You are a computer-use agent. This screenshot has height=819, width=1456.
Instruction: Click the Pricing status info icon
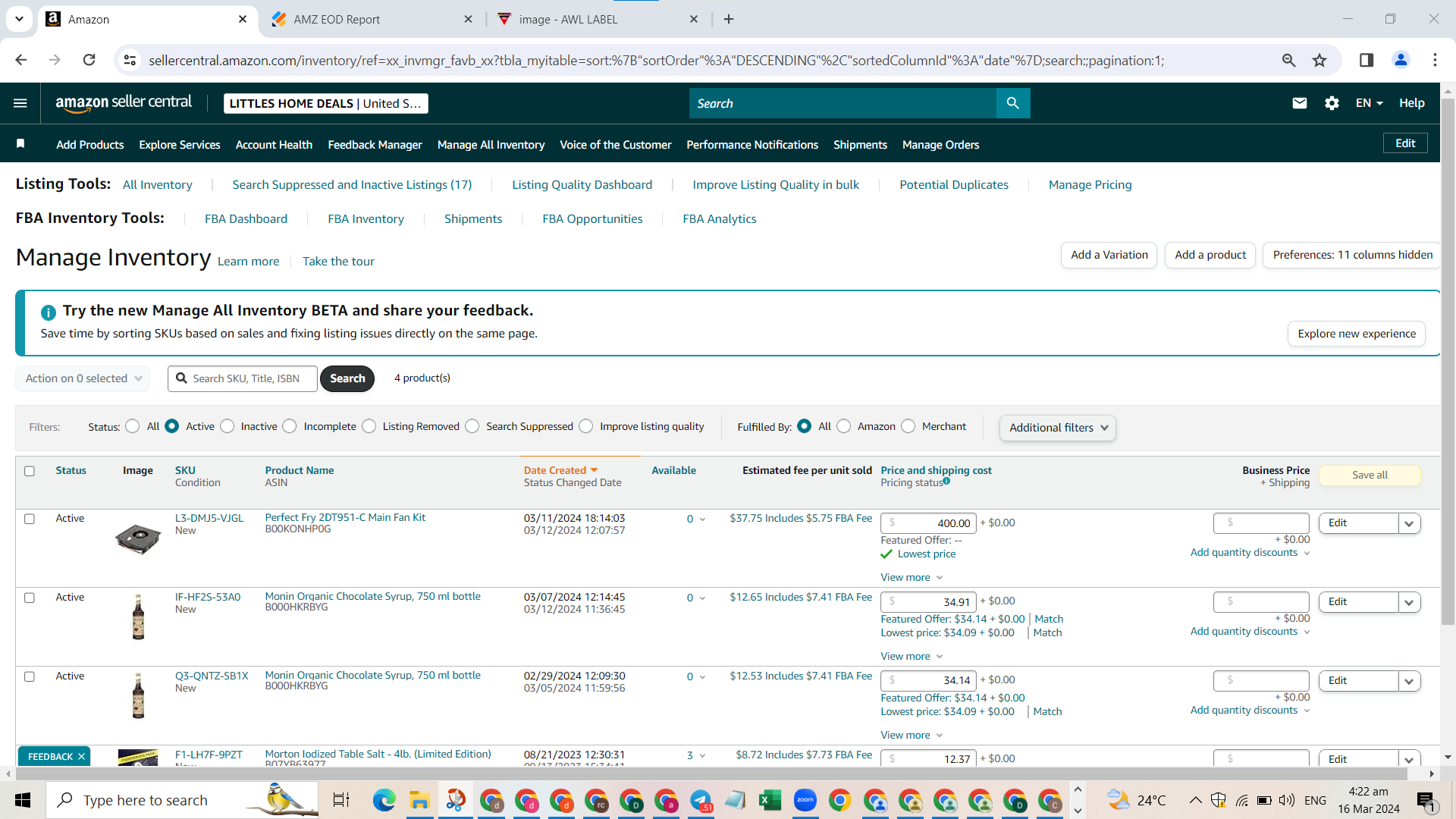(x=946, y=481)
